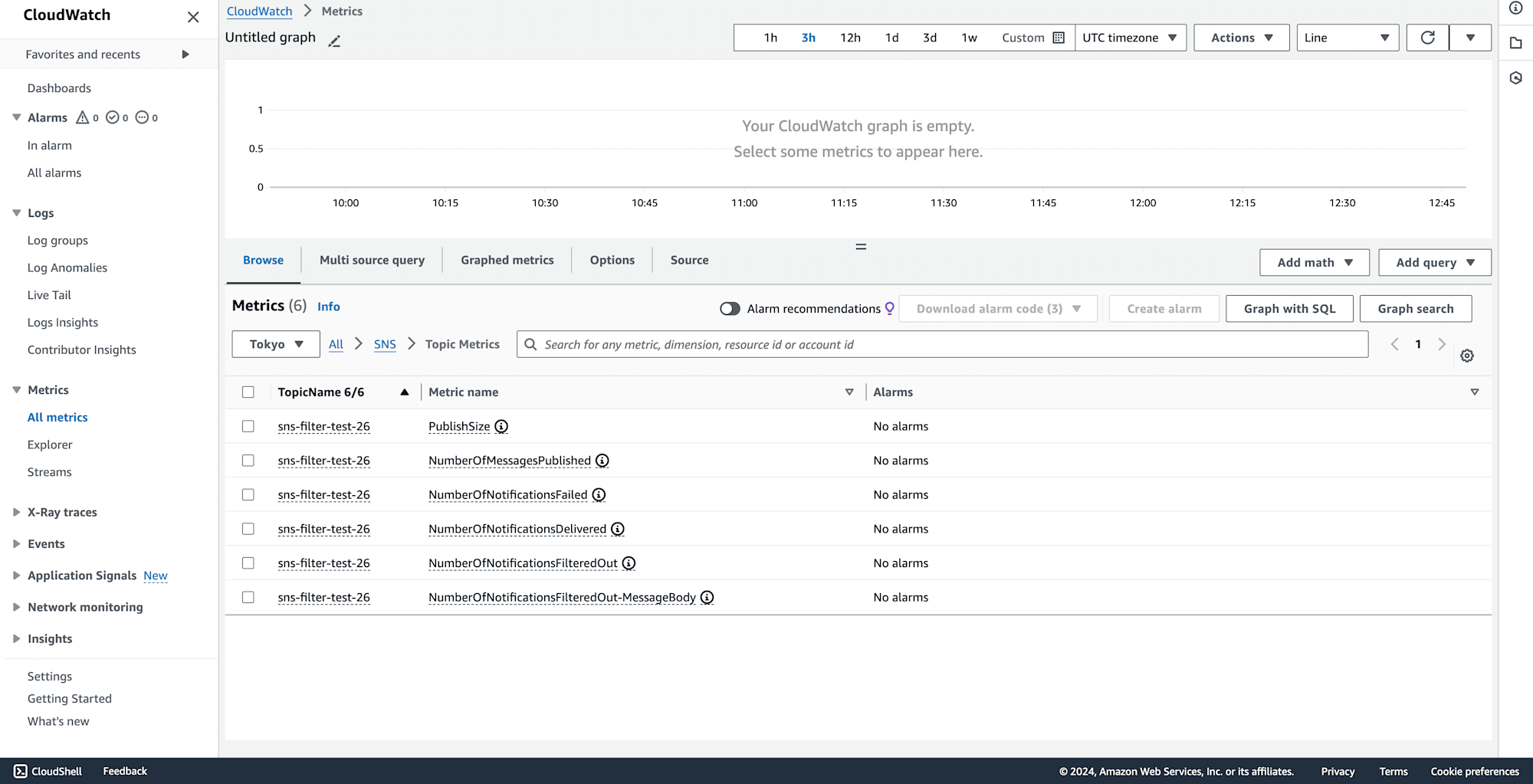This screenshot has width=1533, height=784.
Task: Click Graph with SQL button
Action: (1289, 308)
